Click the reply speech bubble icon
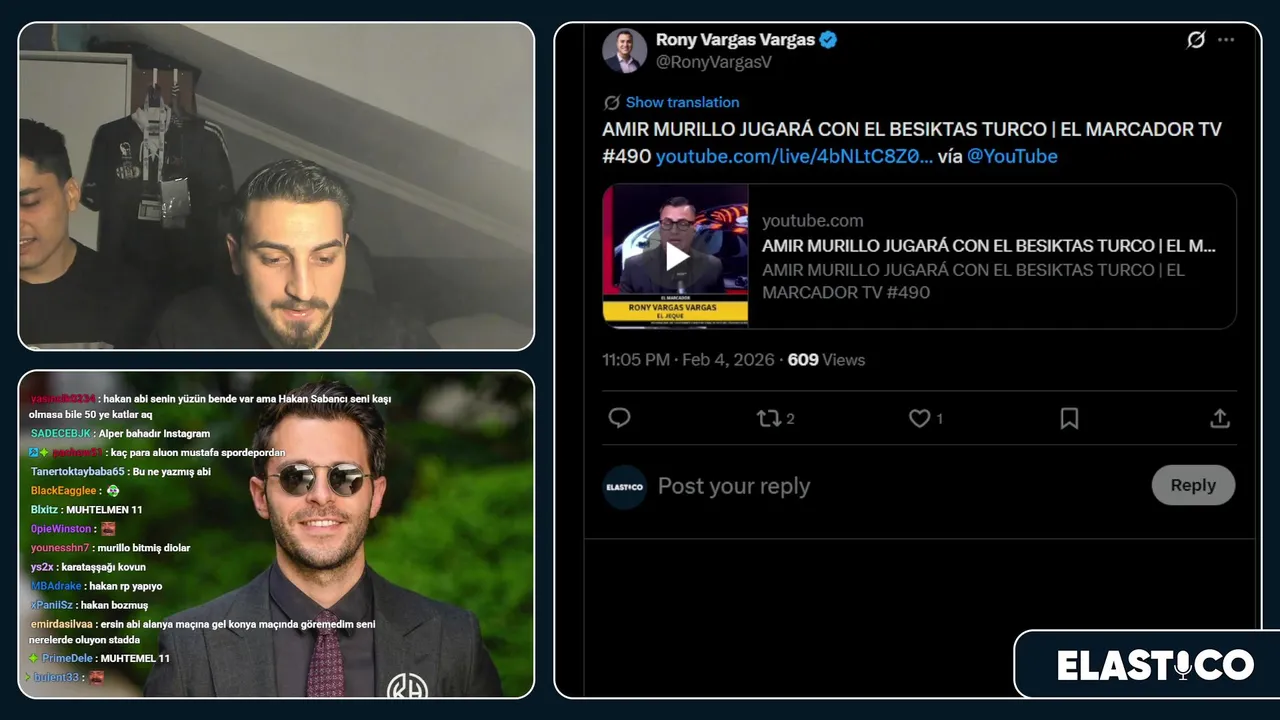This screenshot has width=1280, height=720. point(620,418)
